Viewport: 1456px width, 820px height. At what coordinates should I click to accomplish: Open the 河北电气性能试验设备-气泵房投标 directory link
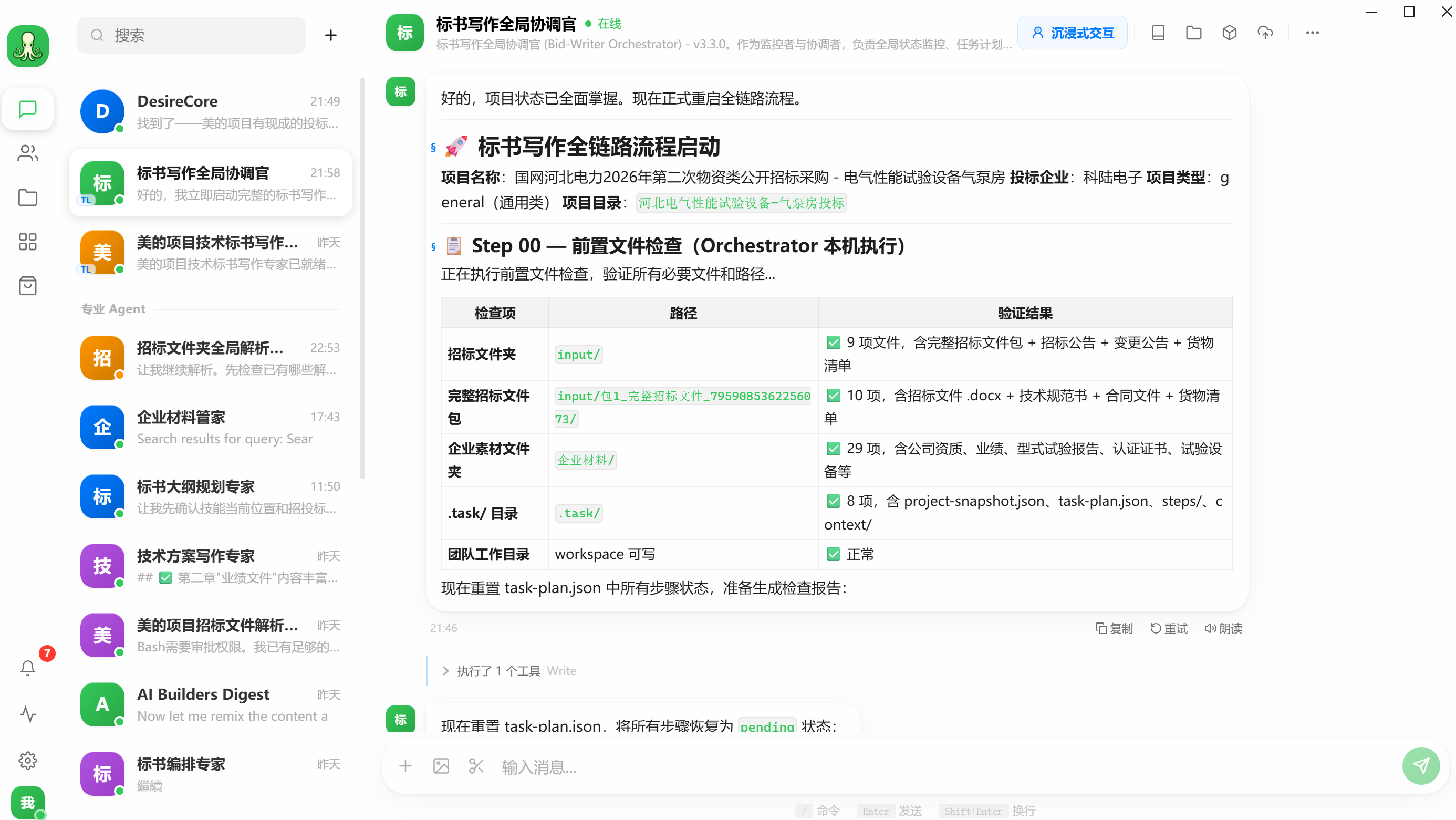741,203
